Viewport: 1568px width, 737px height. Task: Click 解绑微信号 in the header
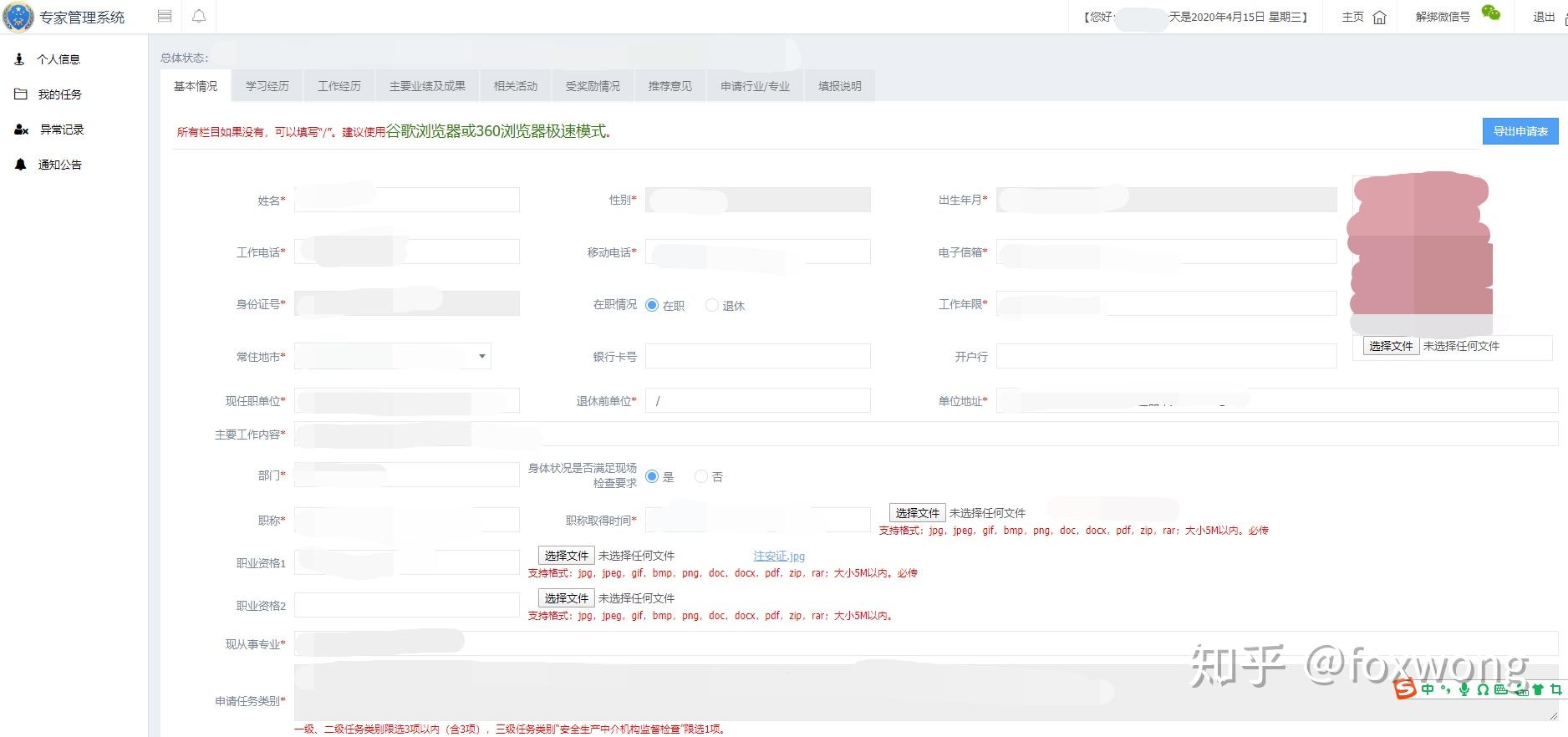pos(1443,17)
